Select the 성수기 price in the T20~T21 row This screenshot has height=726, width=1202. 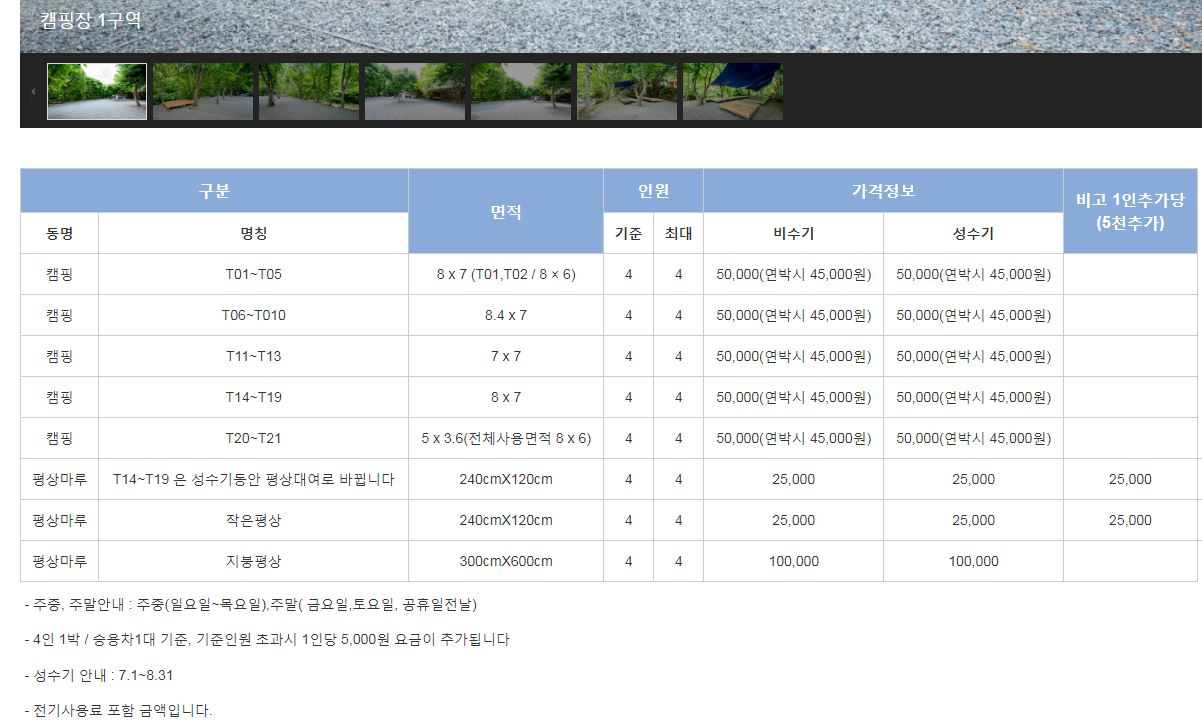click(973, 438)
